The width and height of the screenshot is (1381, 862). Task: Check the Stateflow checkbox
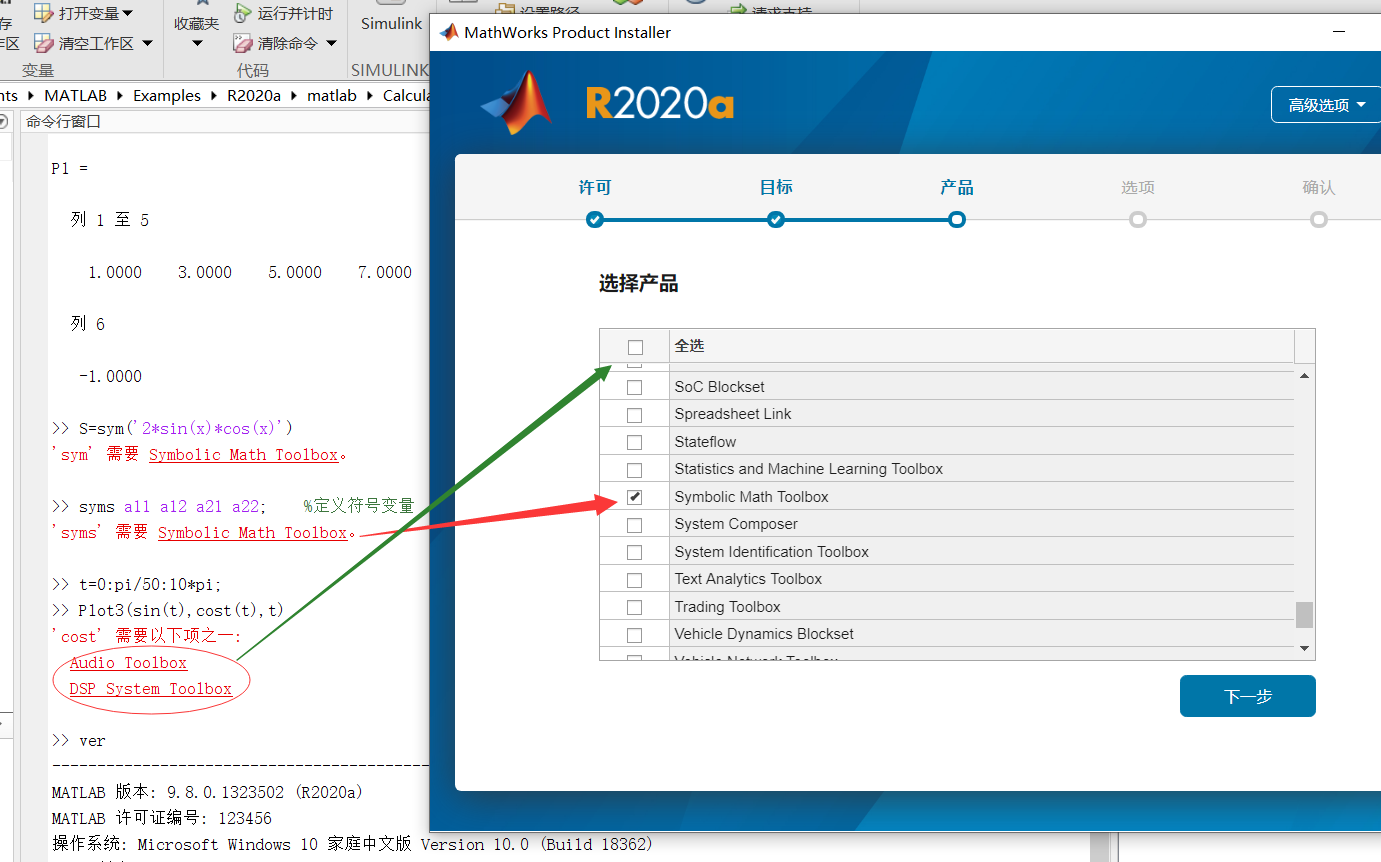pyautogui.click(x=634, y=441)
